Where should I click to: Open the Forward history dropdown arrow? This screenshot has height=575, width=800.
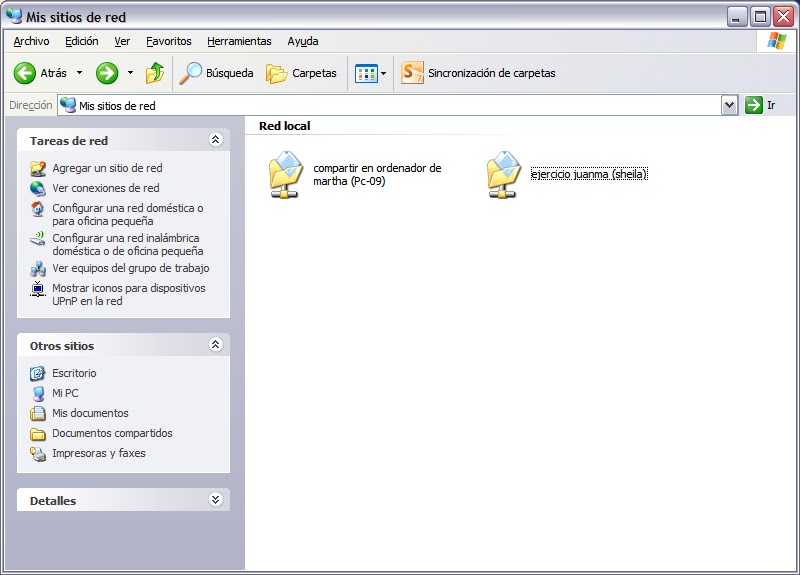pyautogui.click(x=130, y=73)
